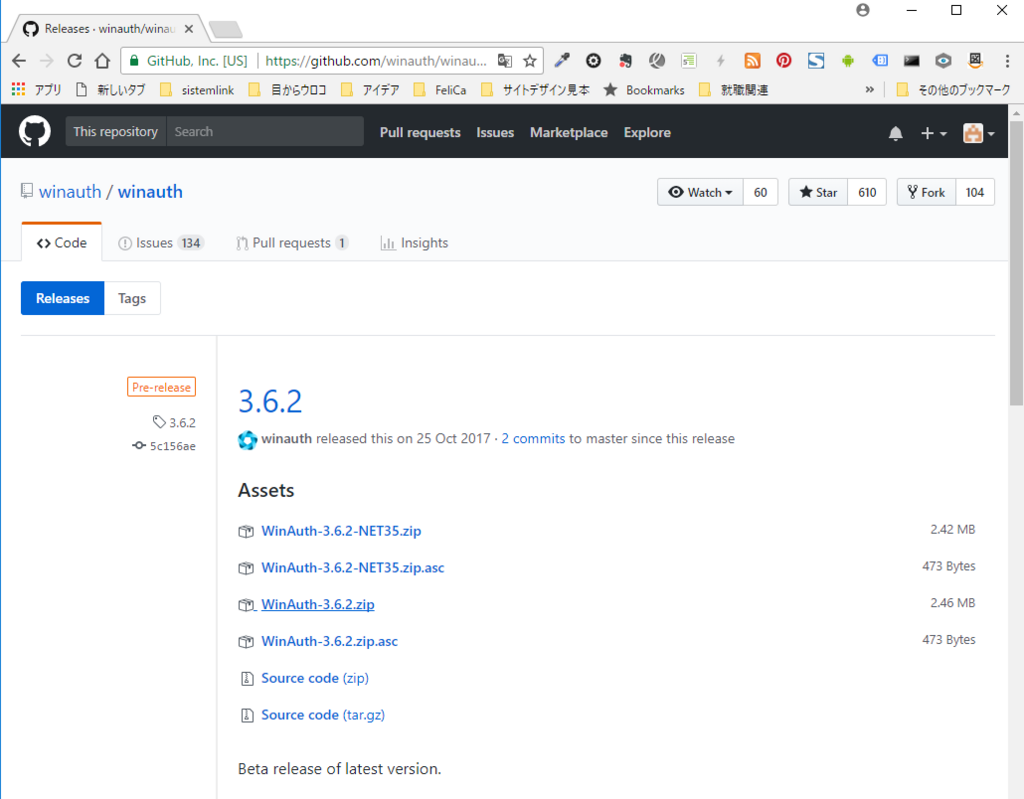Viewport: 1024px width, 799px height.
Task: Download Source code (tar.gz)
Action: point(323,715)
